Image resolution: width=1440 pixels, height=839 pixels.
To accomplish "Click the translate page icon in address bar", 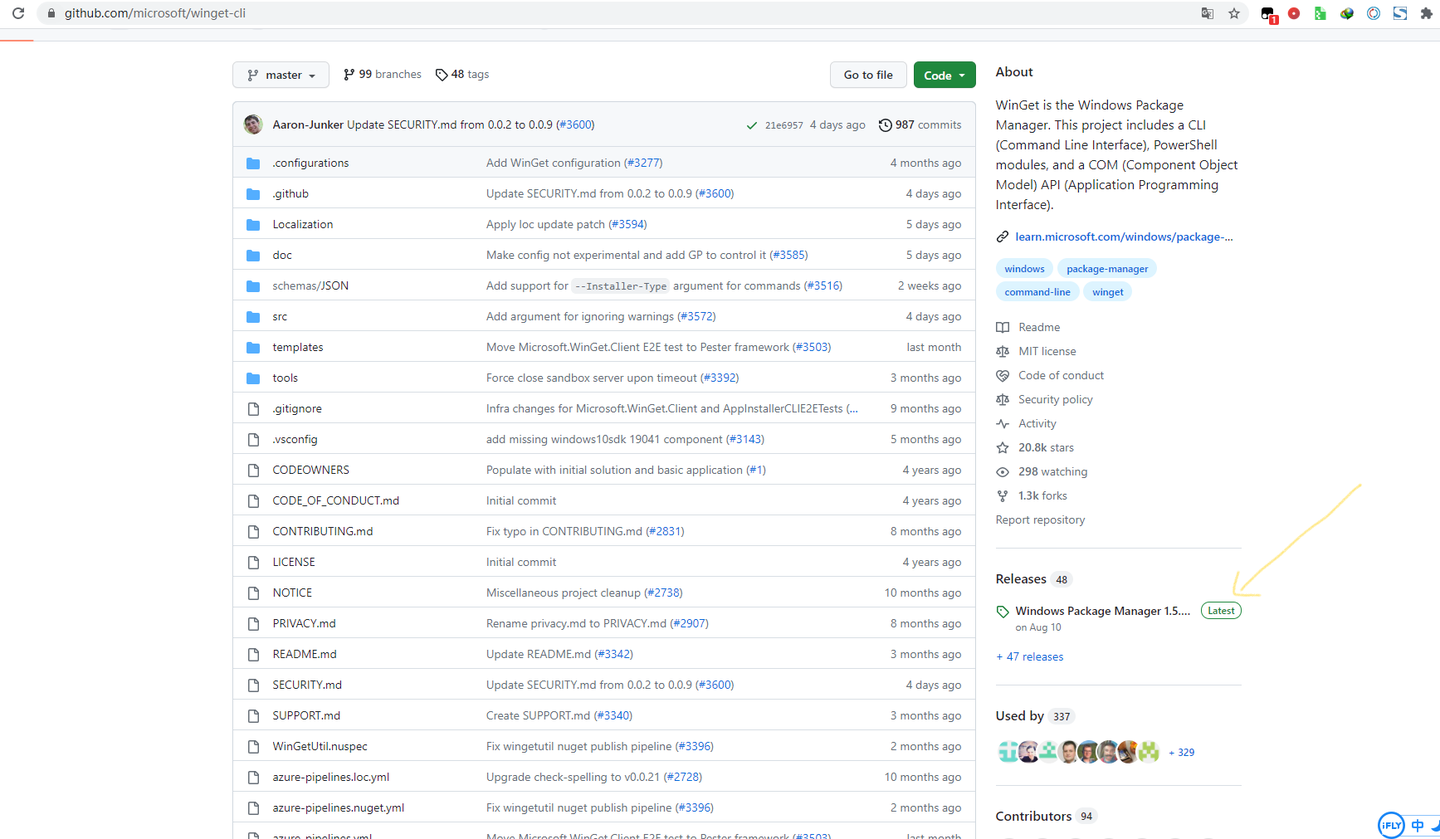I will pyautogui.click(x=1208, y=14).
